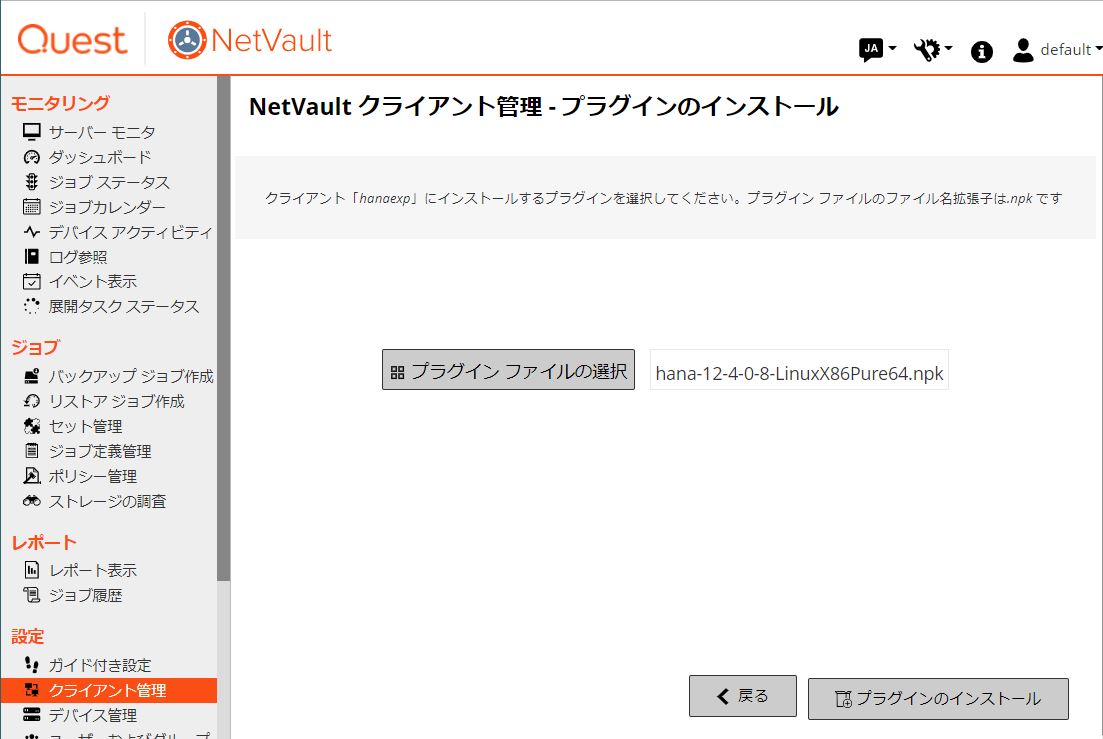Select ログ参照 in the sidebar
The image size is (1103, 739).
(x=78, y=257)
